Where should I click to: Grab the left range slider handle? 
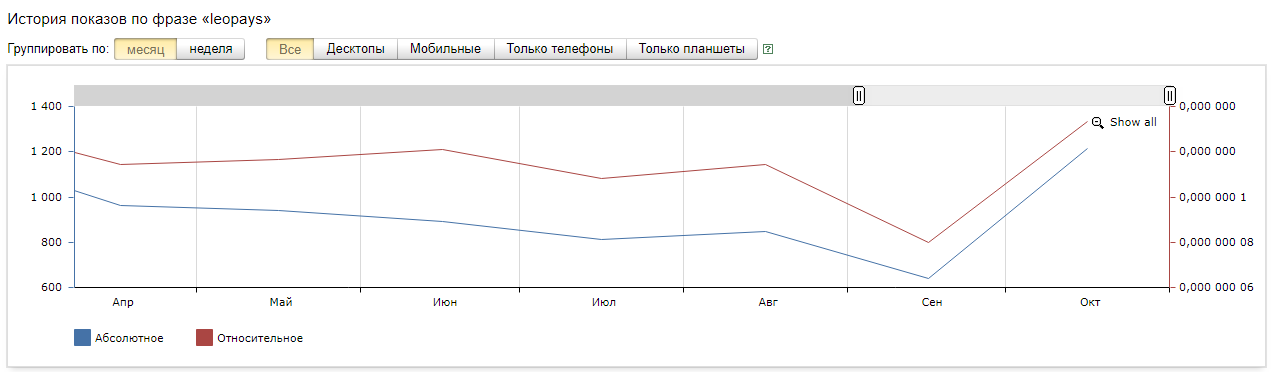pos(859,95)
